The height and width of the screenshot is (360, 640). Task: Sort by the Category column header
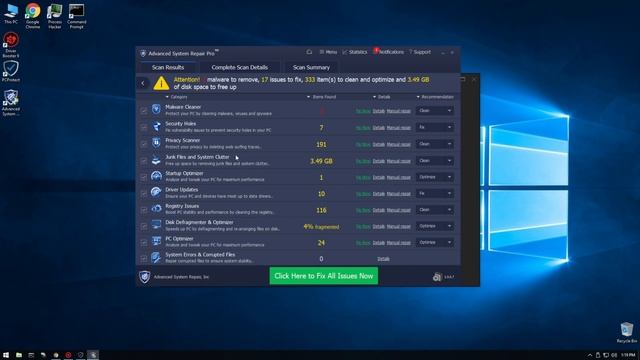pyautogui.click(x=176, y=97)
